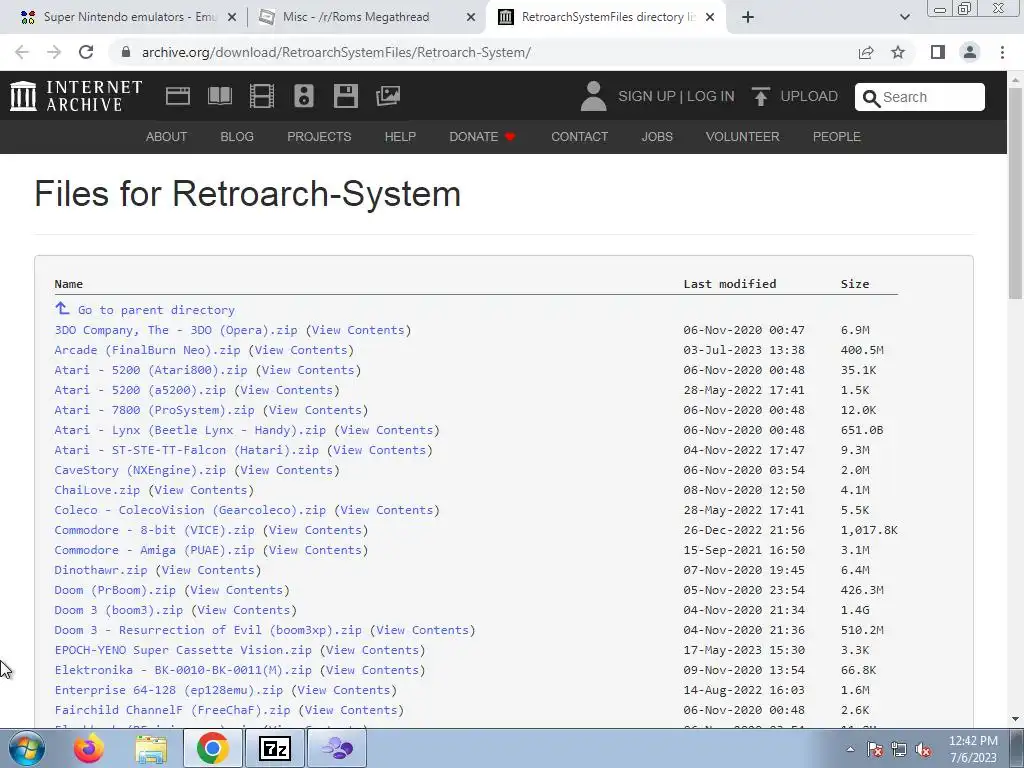Click the LOG IN link
Viewport: 1024px width, 768px height.
coord(711,97)
